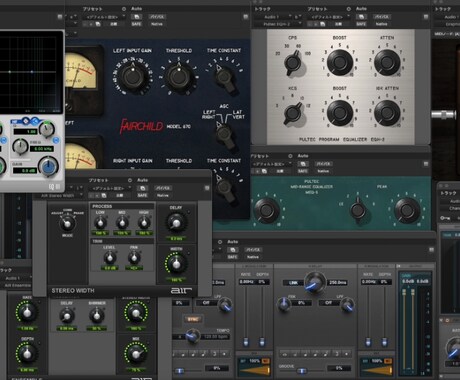Open Pultec EQH-2 plug-in selector dropdown
The image size is (460, 380).
(278, 24)
